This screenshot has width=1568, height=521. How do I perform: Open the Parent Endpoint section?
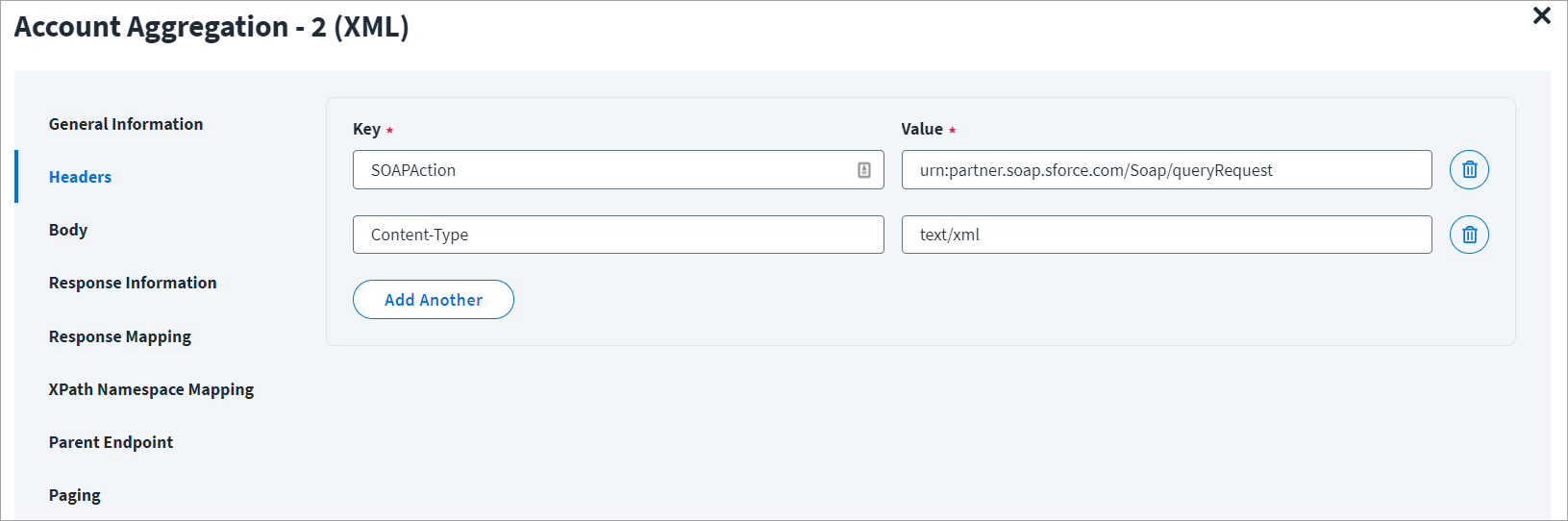[112, 442]
